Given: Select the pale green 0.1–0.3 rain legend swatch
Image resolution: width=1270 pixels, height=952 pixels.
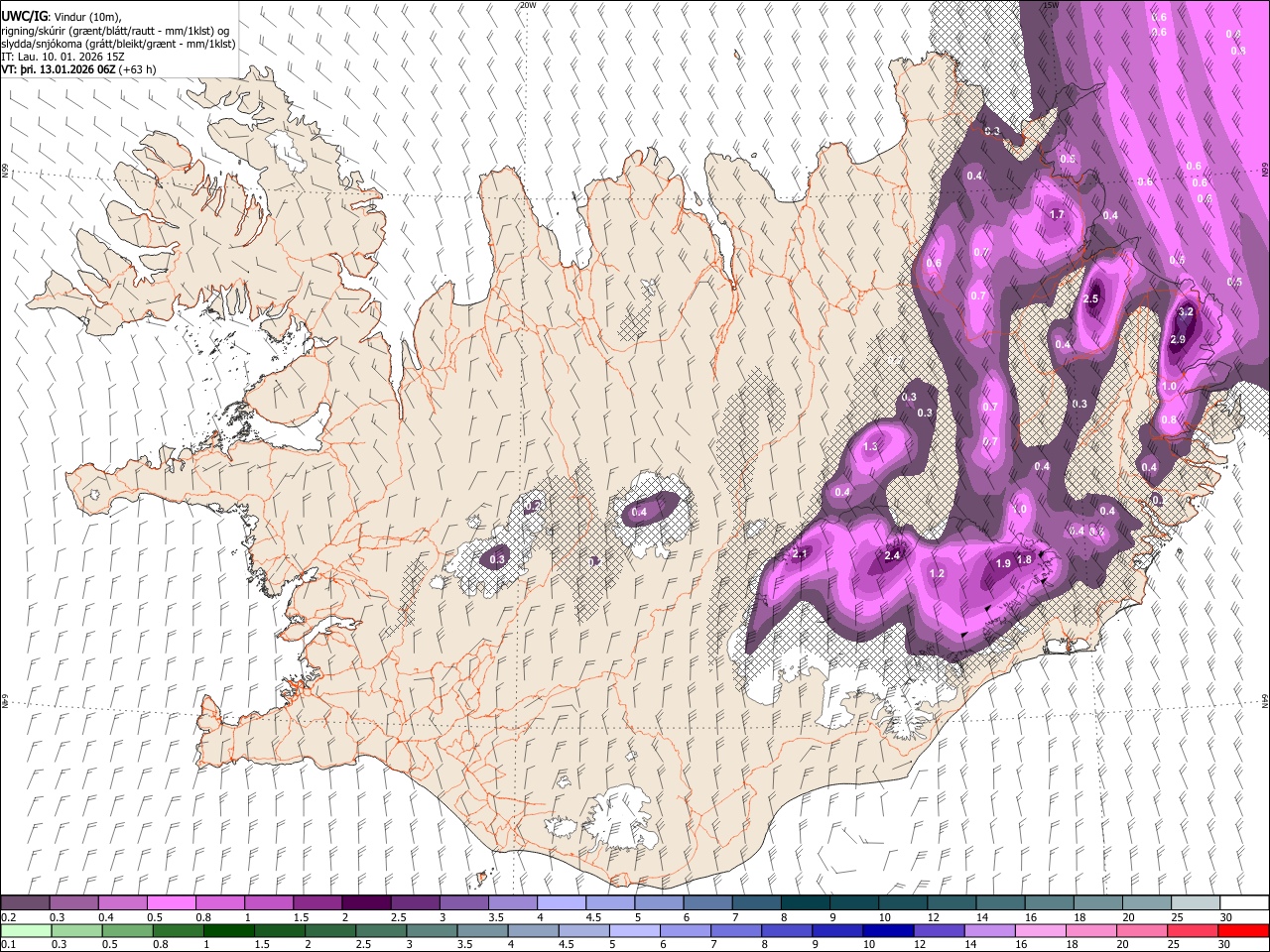Looking at the screenshot, I should [25, 930].
